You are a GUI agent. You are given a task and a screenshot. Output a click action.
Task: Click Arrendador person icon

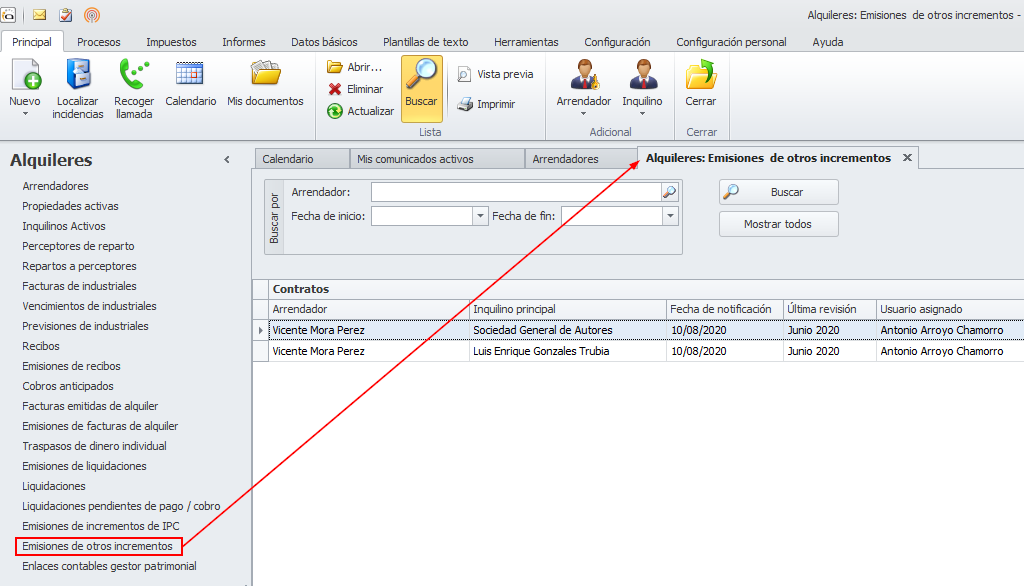tap(584, 74)
